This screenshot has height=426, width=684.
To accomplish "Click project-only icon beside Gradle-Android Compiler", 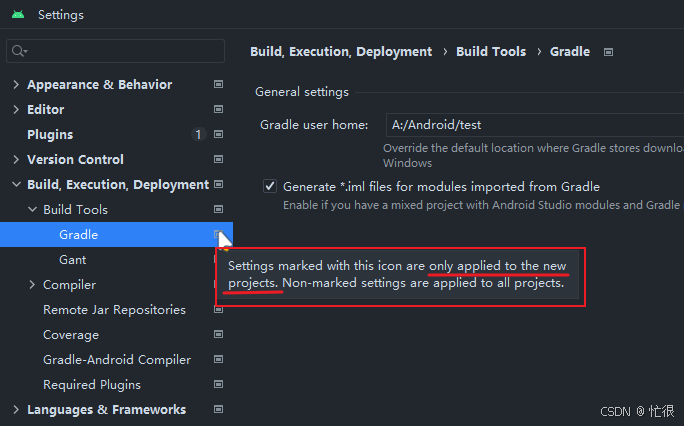I will coord(219,359).
